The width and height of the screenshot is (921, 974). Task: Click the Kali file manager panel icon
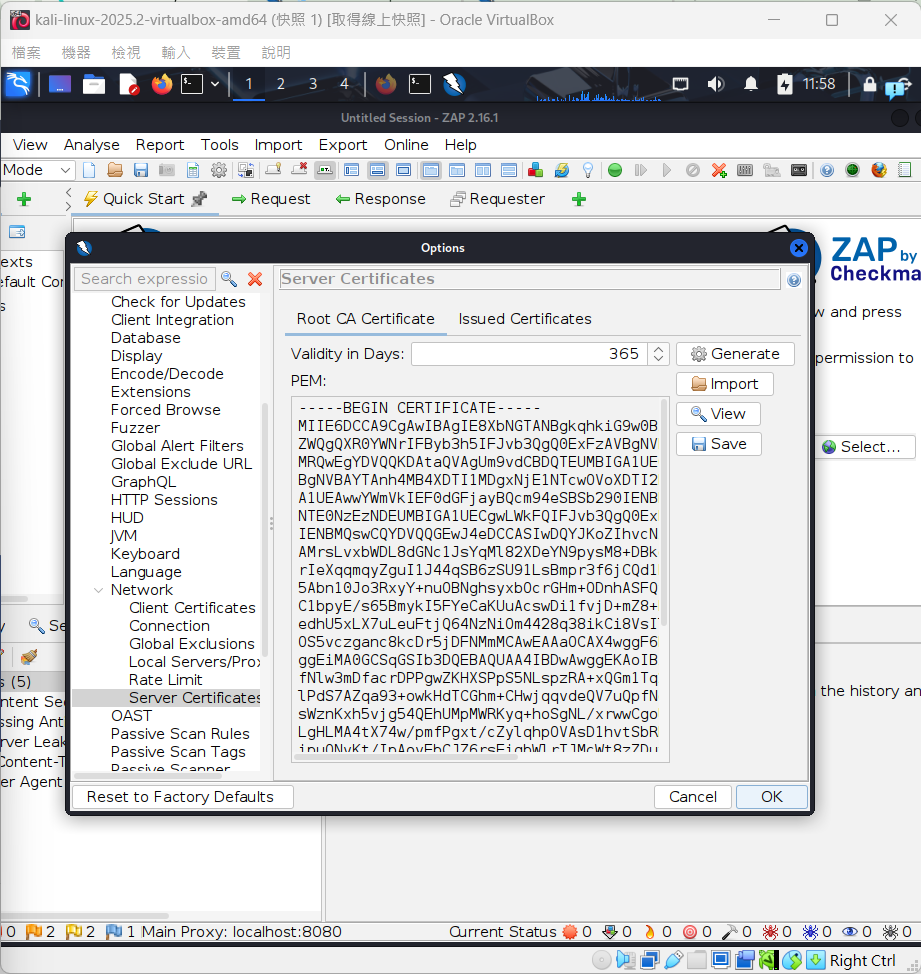tap(94, 84)
